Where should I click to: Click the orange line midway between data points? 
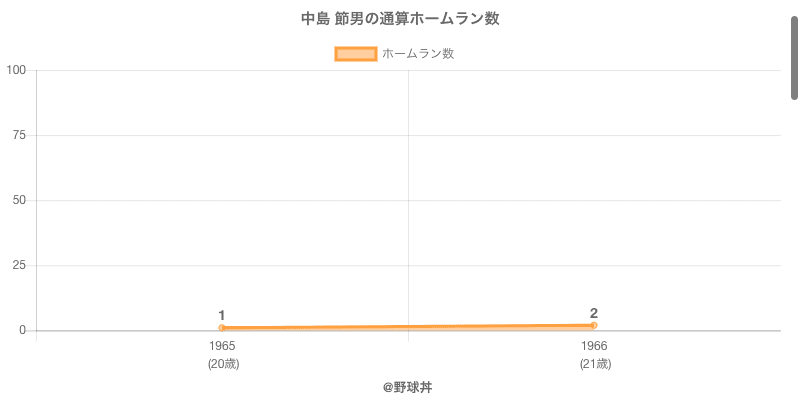point(408,326)
